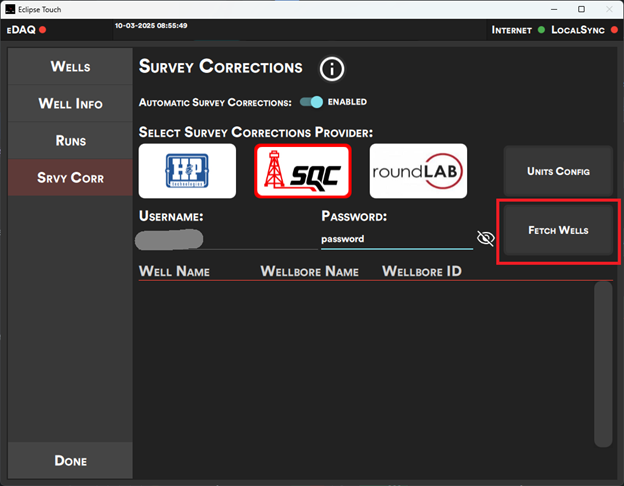Click the eDAQ red status indicator
624x486 pixels.
43,30
